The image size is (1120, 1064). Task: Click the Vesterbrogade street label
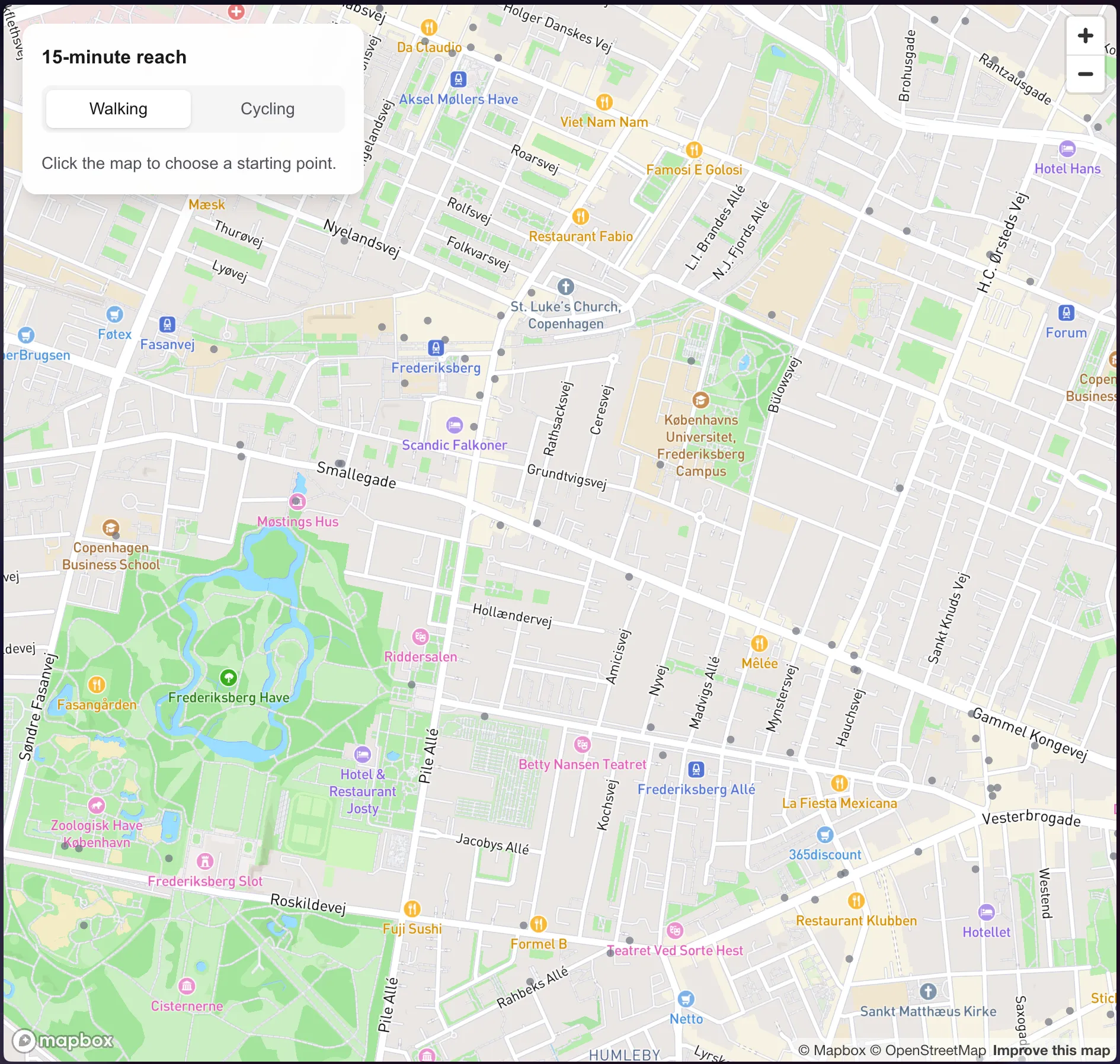1031,818
